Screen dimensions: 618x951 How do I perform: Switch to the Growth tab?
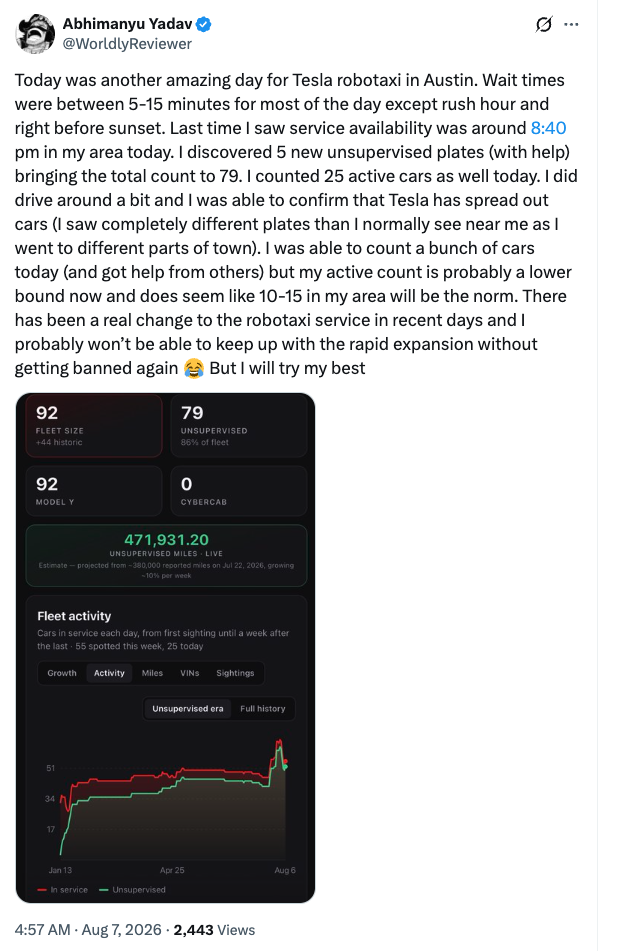click(62, 673)
